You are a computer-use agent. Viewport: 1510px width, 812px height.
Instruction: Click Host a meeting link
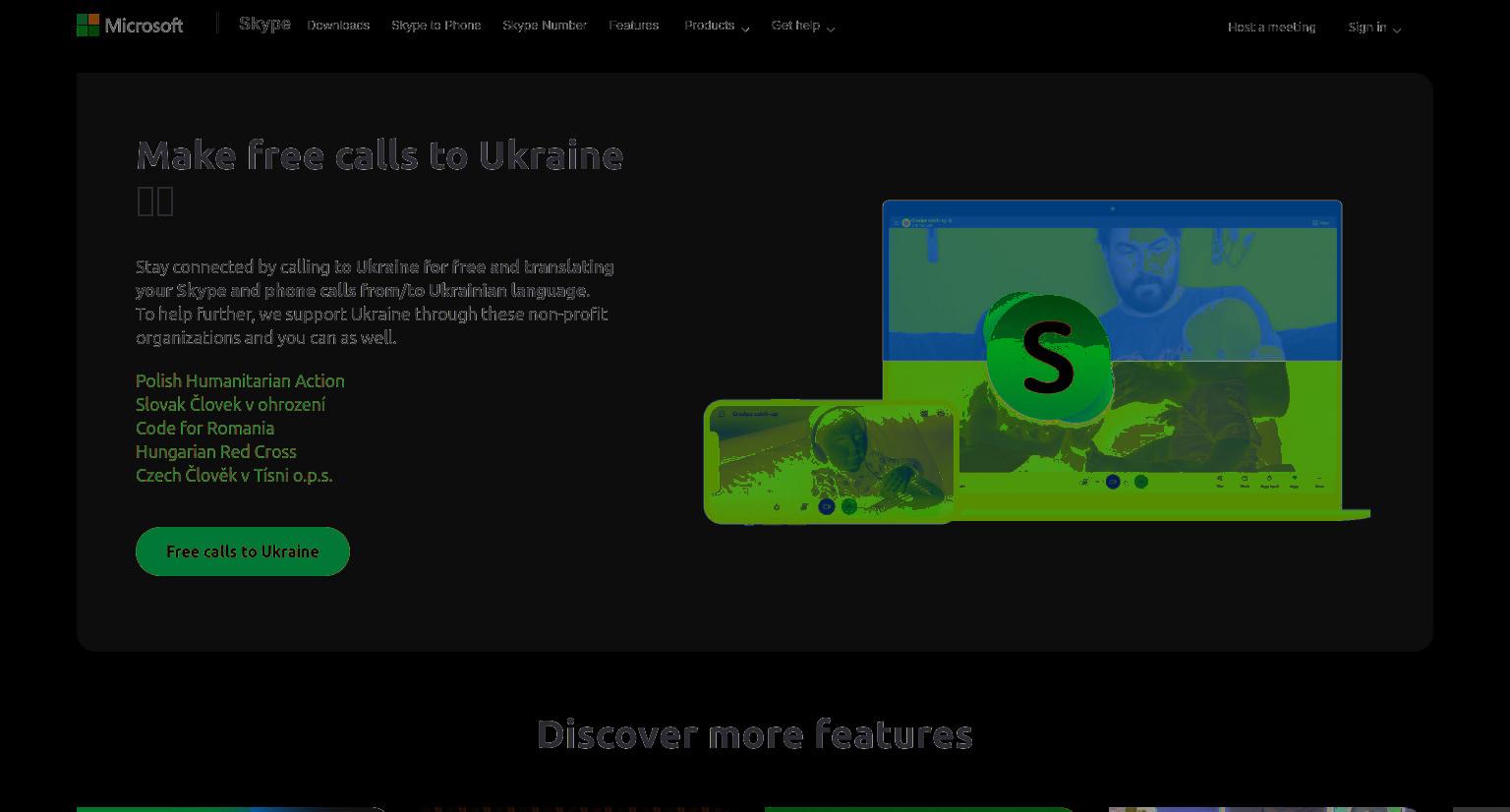click(1271, 28)
